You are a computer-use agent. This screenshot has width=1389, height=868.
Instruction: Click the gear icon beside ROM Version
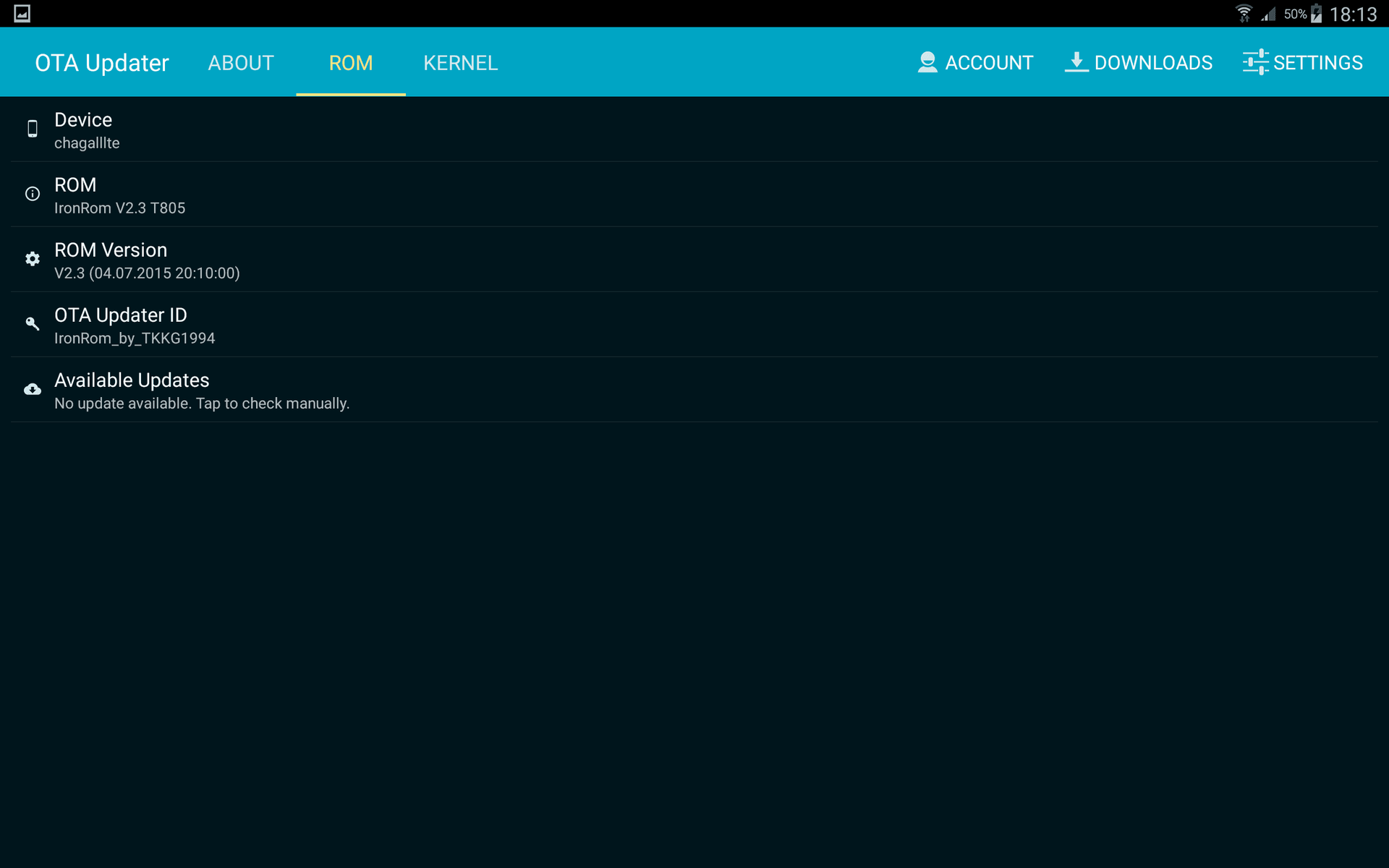click(x=33, y=259)
